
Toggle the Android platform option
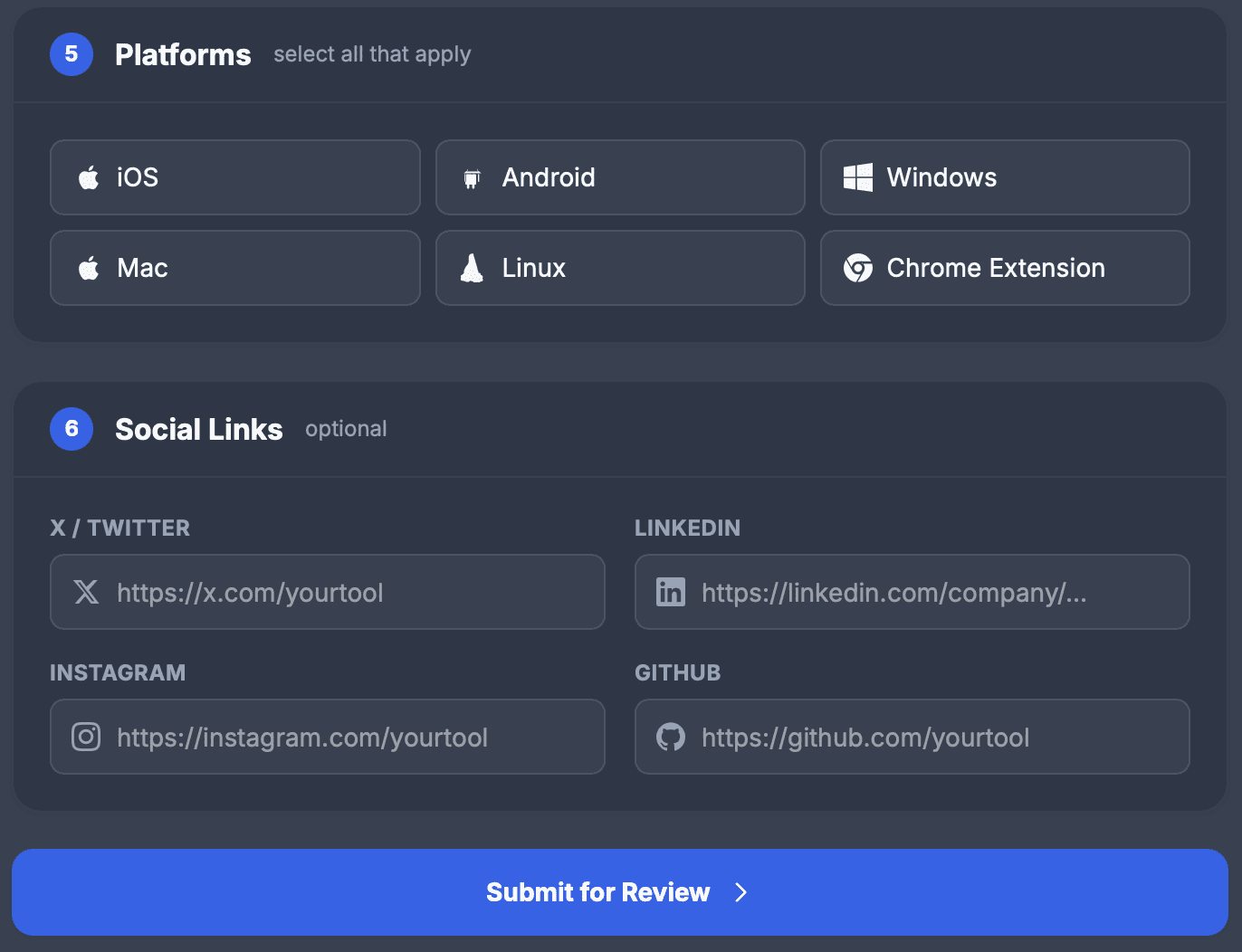point(620,177)
